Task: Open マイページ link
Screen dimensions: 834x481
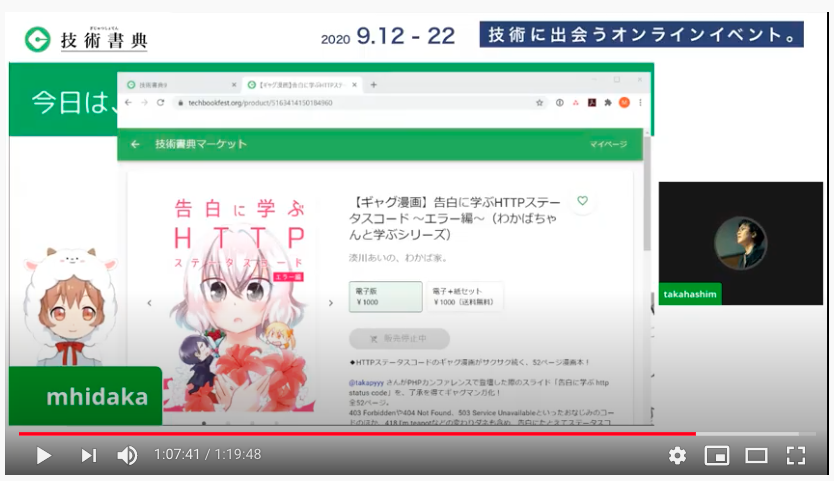Action: pos(608,144)
